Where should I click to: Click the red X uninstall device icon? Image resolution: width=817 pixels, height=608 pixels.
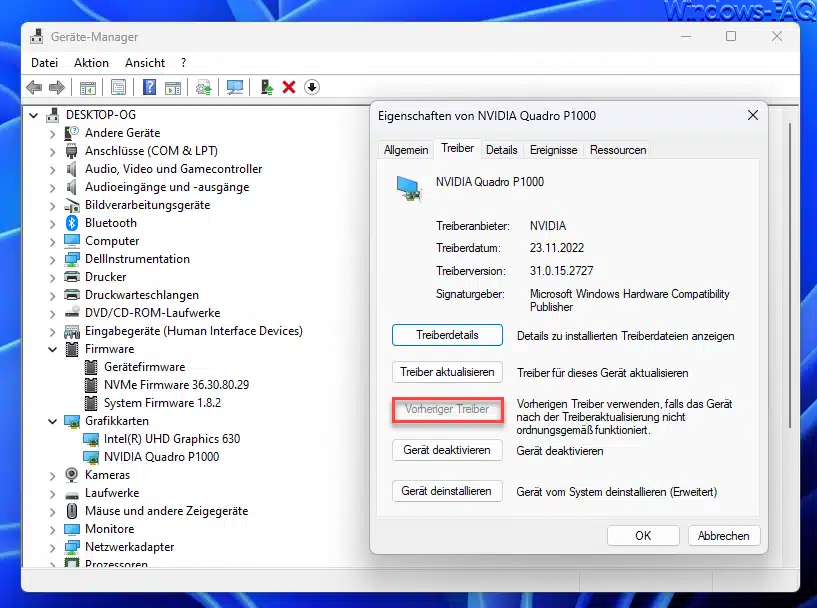click(289, 87)
